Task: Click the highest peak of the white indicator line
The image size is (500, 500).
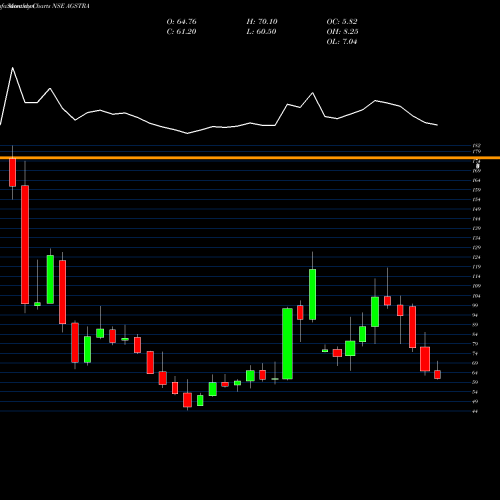Action: tap(13, 68)
